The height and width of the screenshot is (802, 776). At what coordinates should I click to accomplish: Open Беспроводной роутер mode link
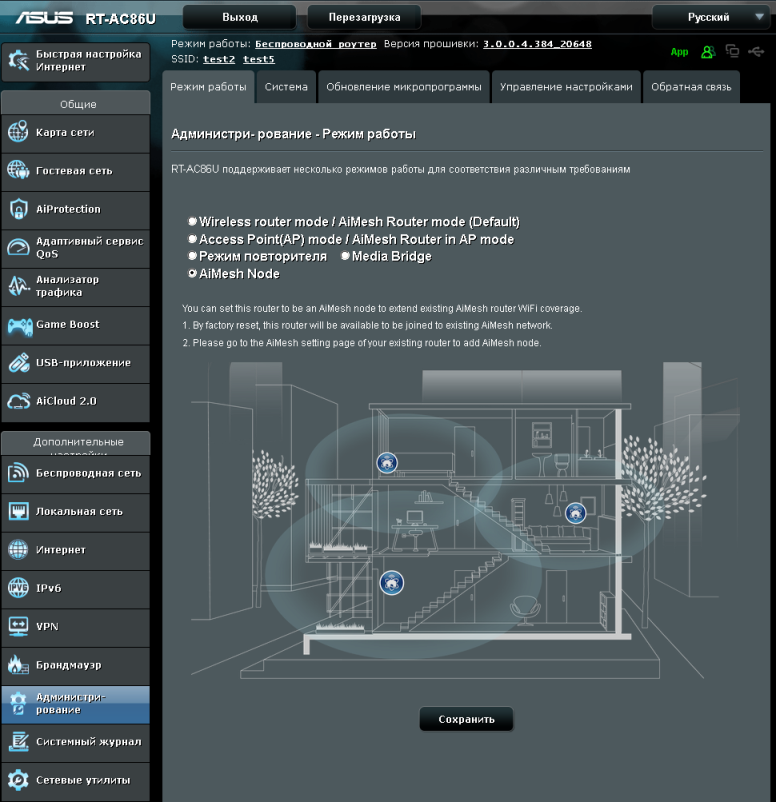pyautogui.click(x=316, y=44)
